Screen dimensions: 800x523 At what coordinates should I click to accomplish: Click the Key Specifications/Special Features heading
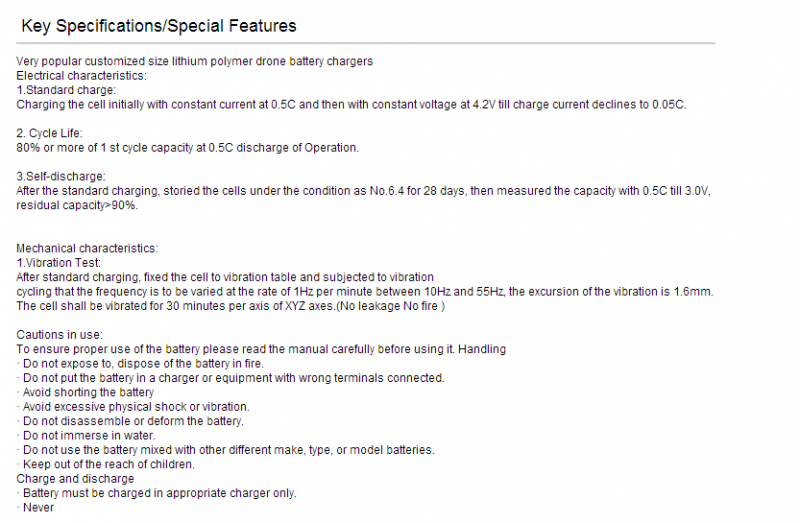[x=159, y=26]
